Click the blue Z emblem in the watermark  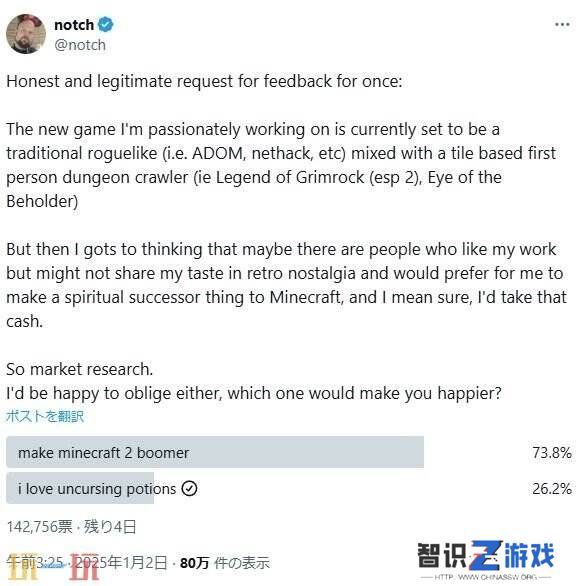(485, 555)
